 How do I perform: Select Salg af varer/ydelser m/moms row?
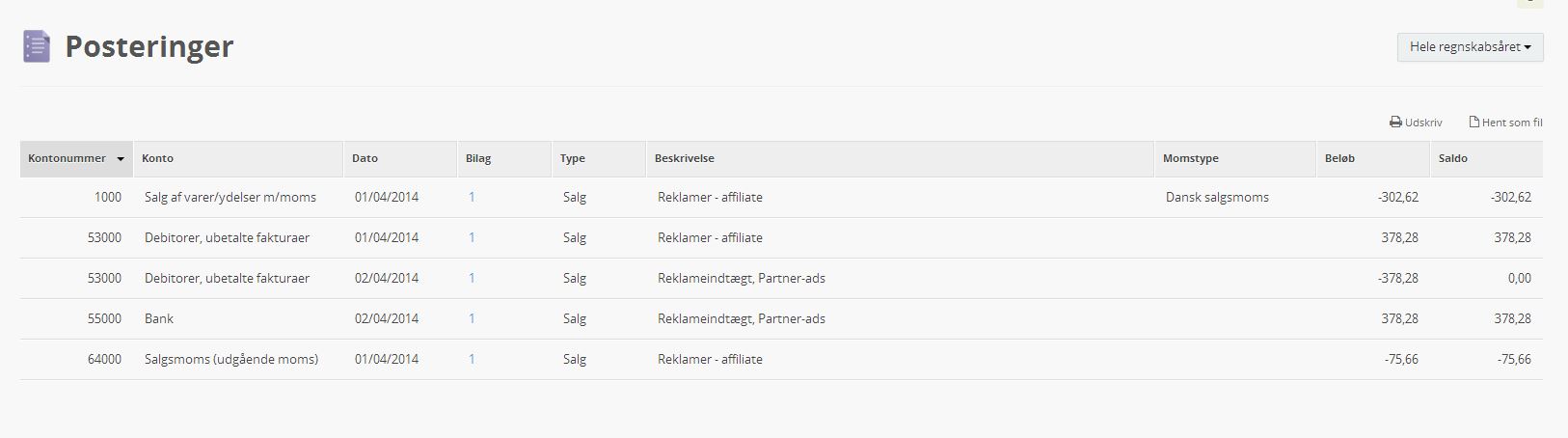pos(230,197)
